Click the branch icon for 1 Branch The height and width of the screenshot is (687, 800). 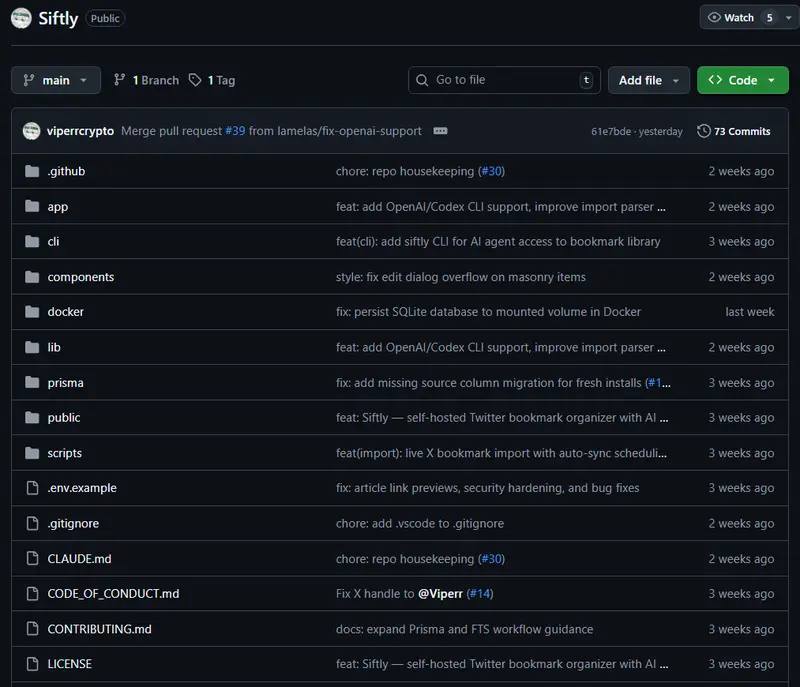[x=120, y=80]
